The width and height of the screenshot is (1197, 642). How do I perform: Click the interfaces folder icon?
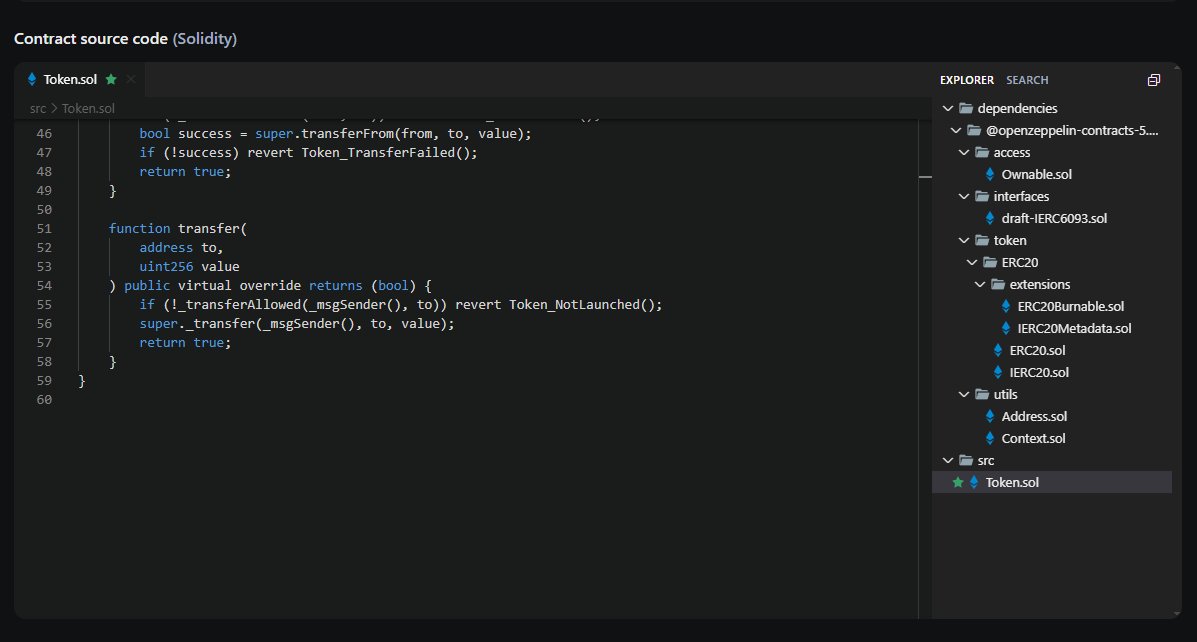click(982, 196)
